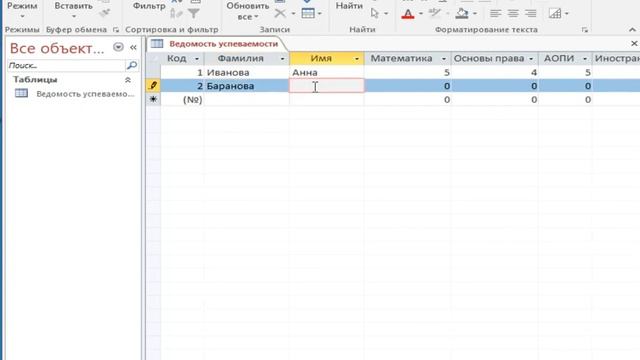
Task: Click the cell containing Баранова
Action: click(247, 86)
